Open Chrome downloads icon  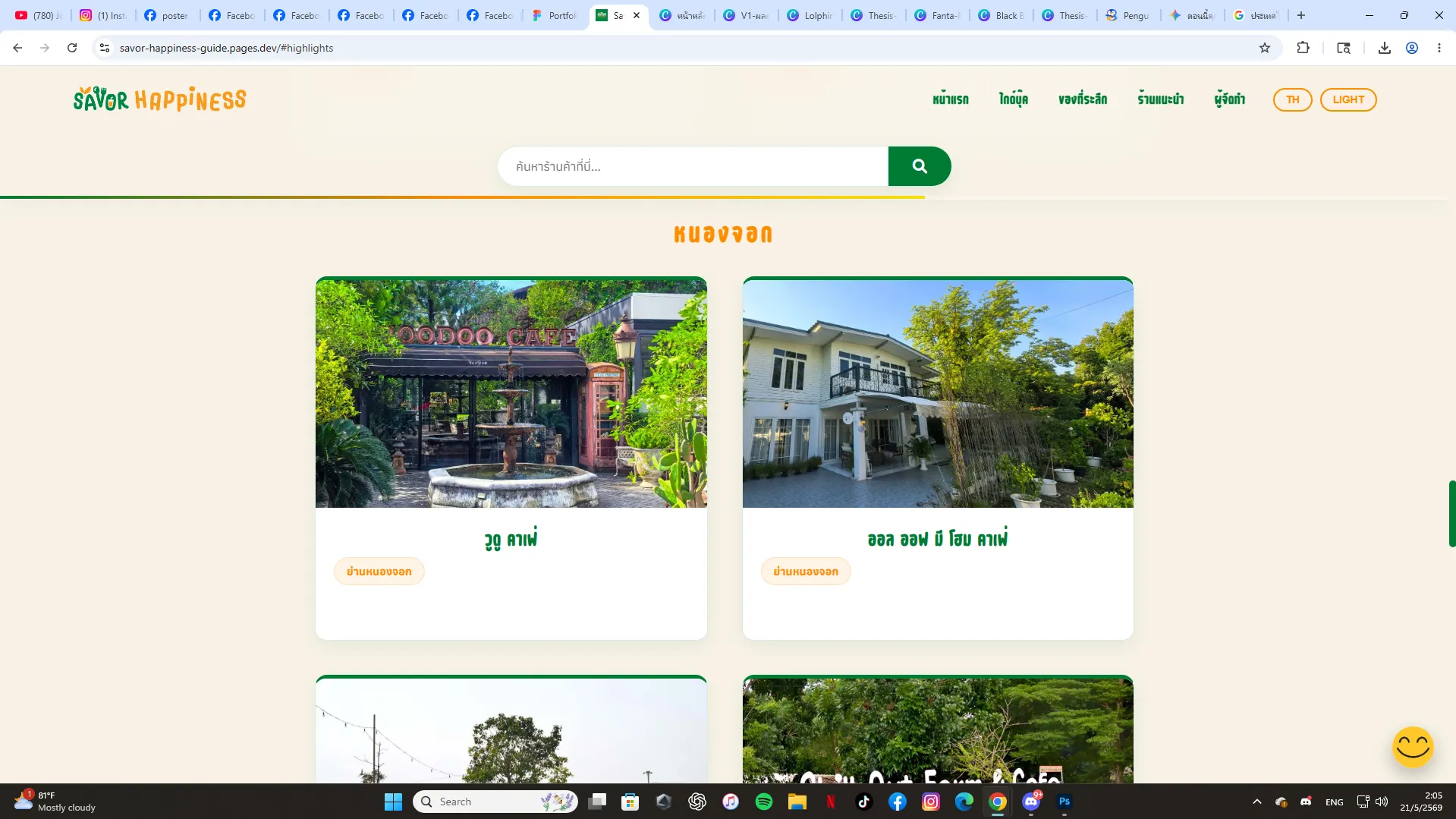(1385, 48)
